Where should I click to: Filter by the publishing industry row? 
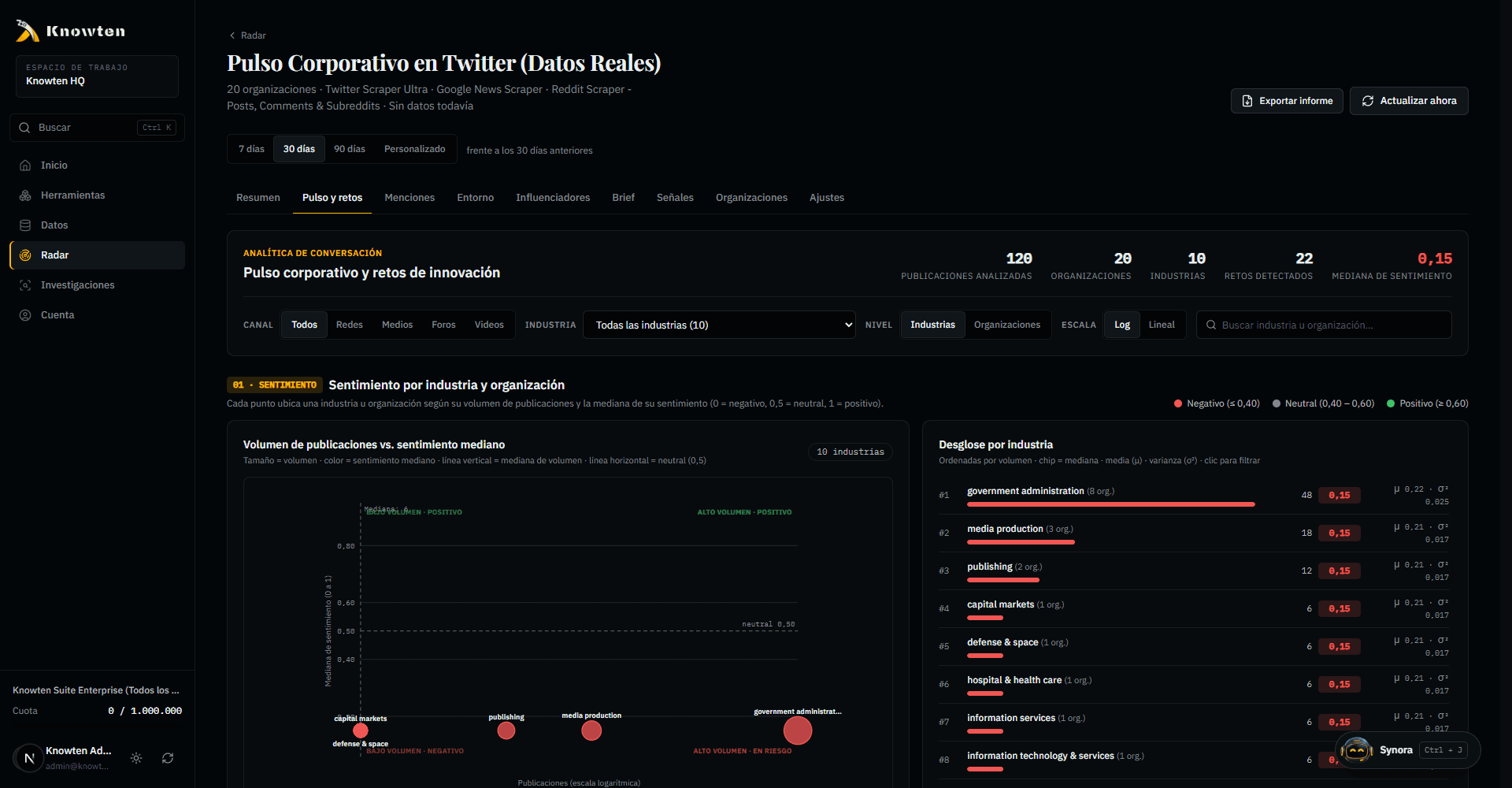[x=1194, y=571]
